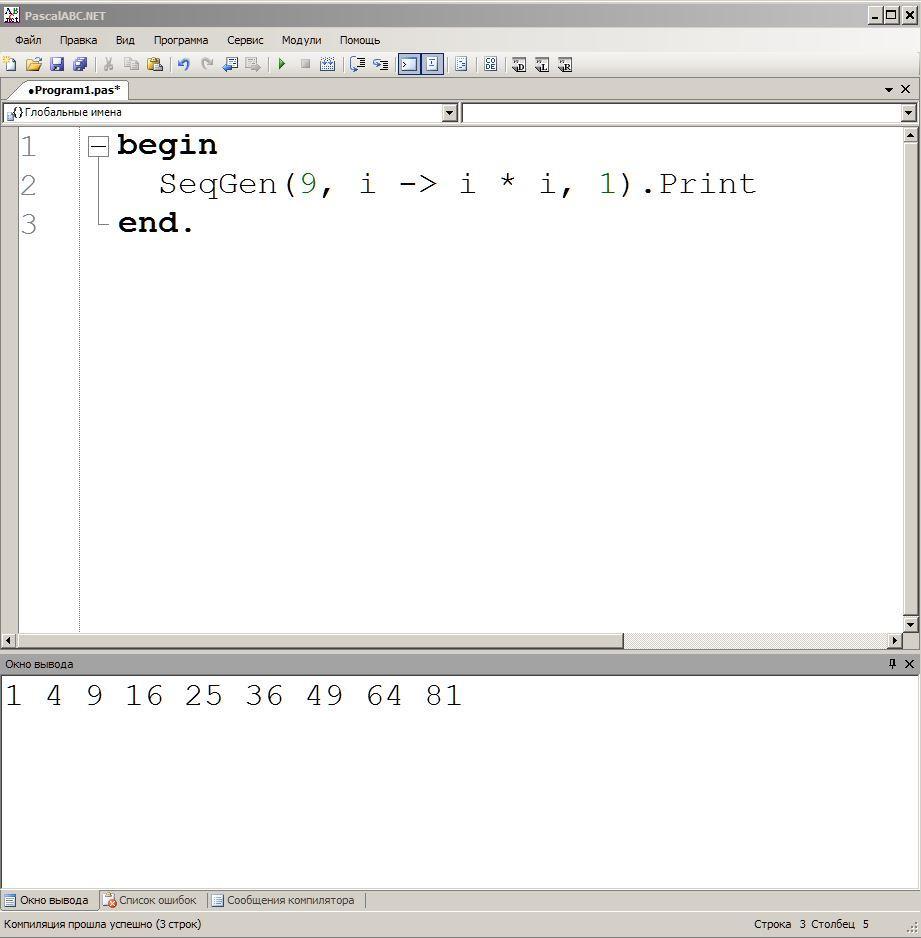Toggle the pin on the output window
The height and width of the screenshot is (938, 921).
[892, 663]
